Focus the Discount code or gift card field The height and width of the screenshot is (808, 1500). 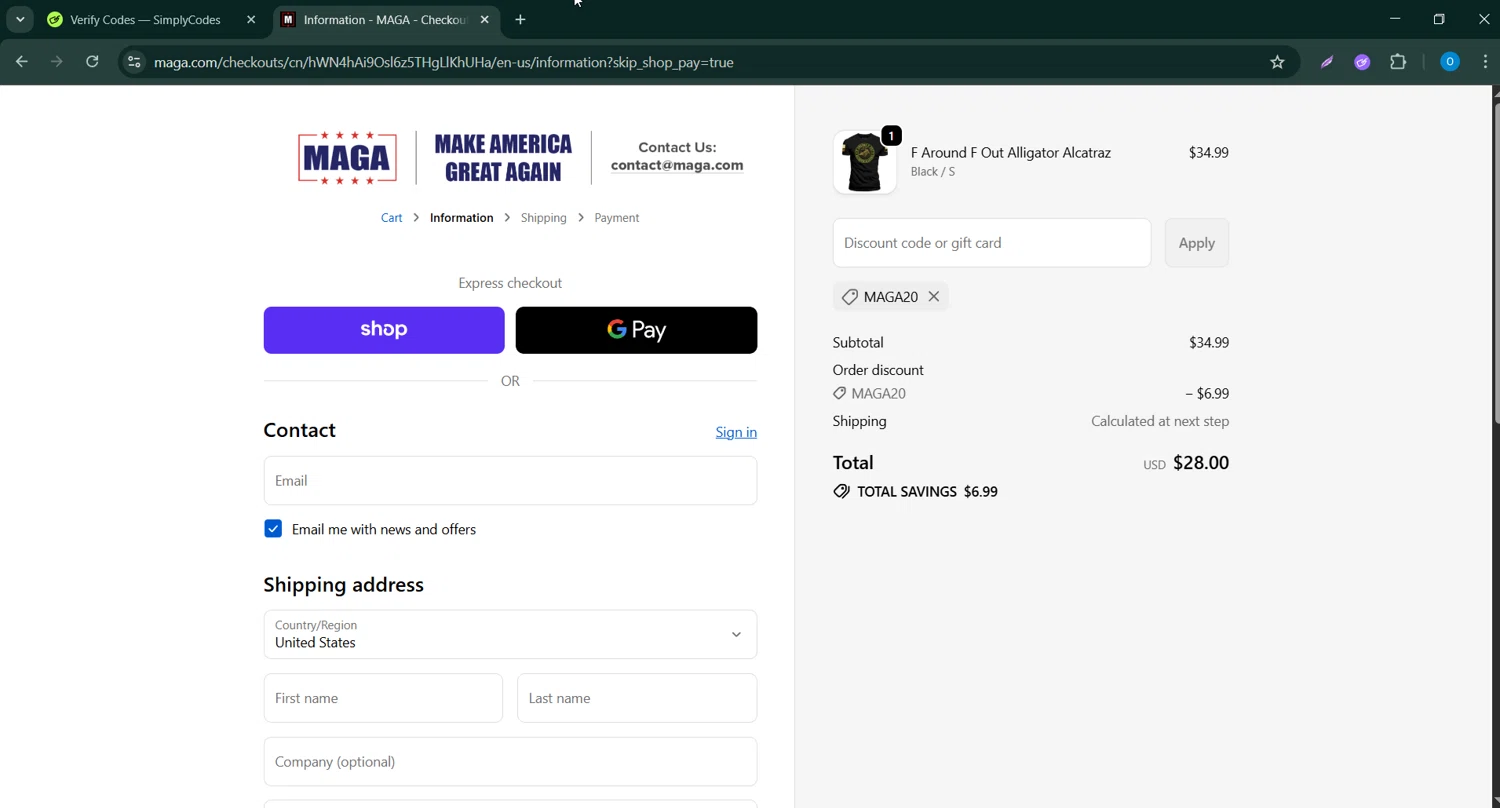[992, 243]
